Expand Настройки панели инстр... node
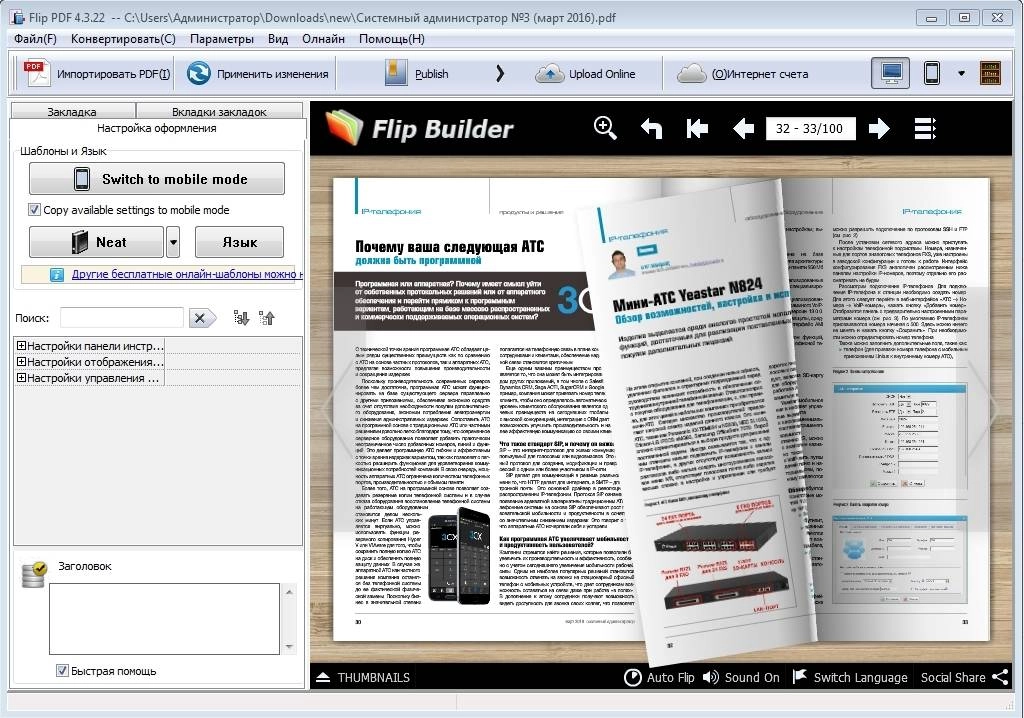The width and height of the screenshot is (1024, 718). click(22, 346)
